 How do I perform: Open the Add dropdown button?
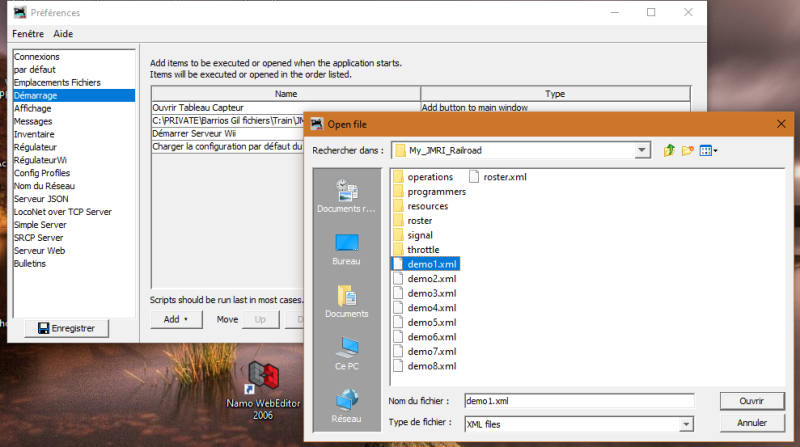[176, 319]
